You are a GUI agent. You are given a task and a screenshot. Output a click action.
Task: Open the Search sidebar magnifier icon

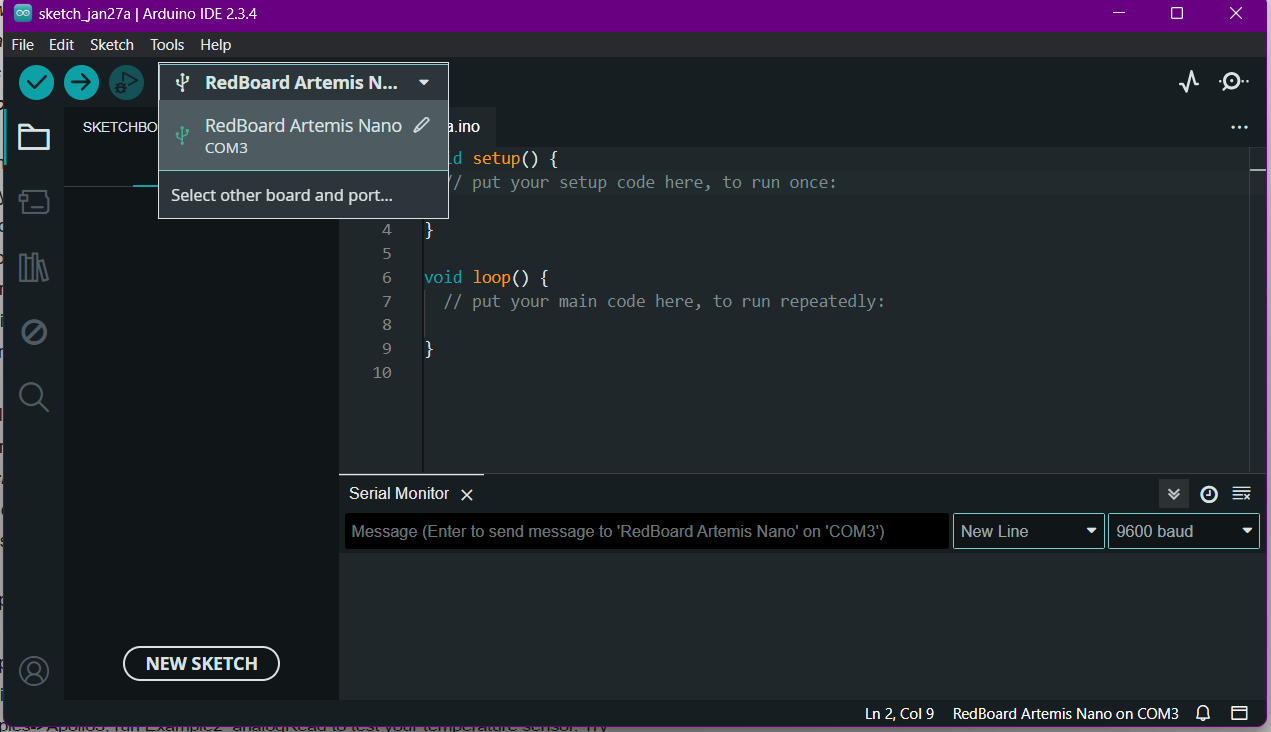point(34,397)
